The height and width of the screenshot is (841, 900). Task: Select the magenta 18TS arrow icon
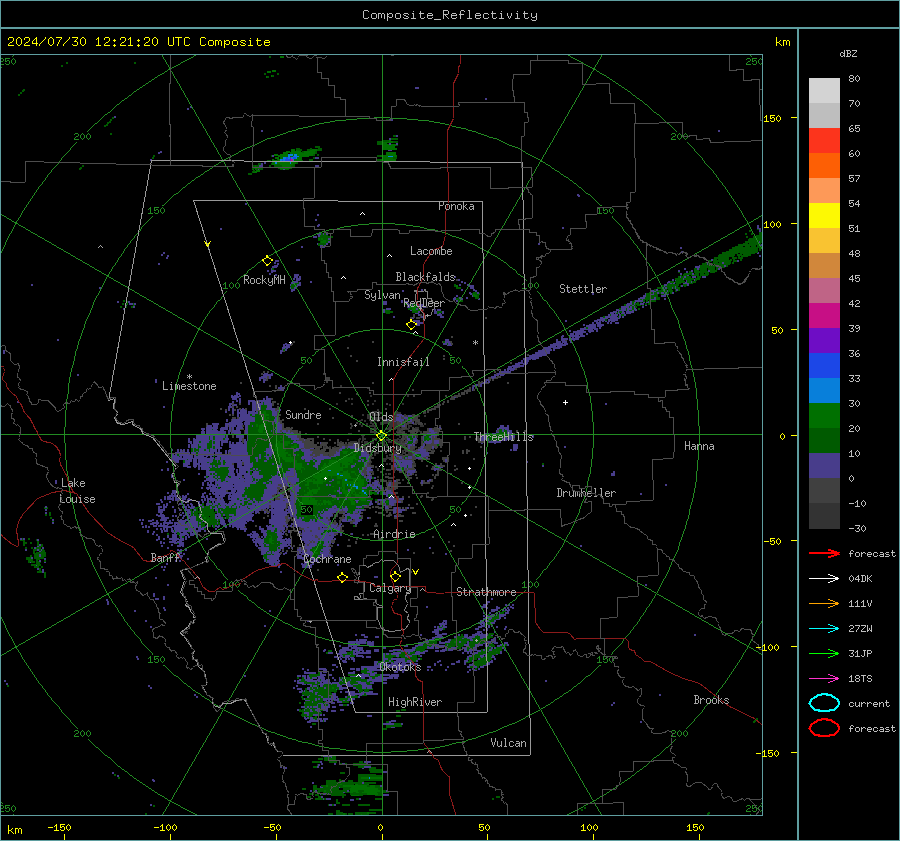824,679
